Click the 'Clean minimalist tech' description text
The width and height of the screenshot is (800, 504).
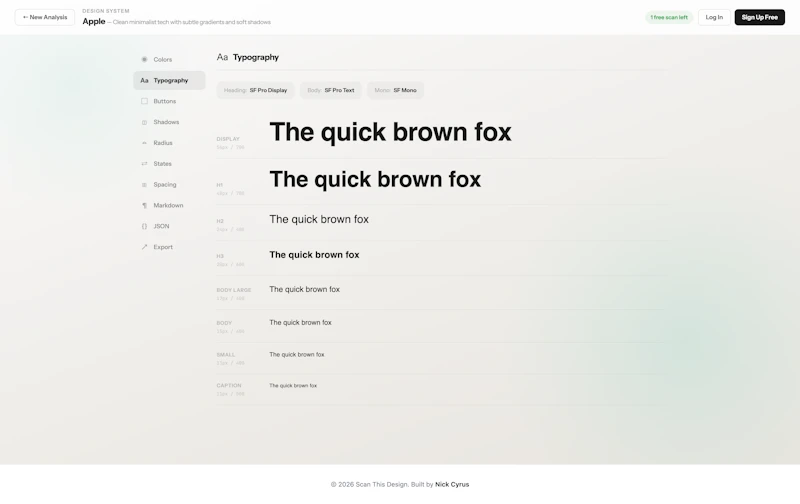coord(192,22)
